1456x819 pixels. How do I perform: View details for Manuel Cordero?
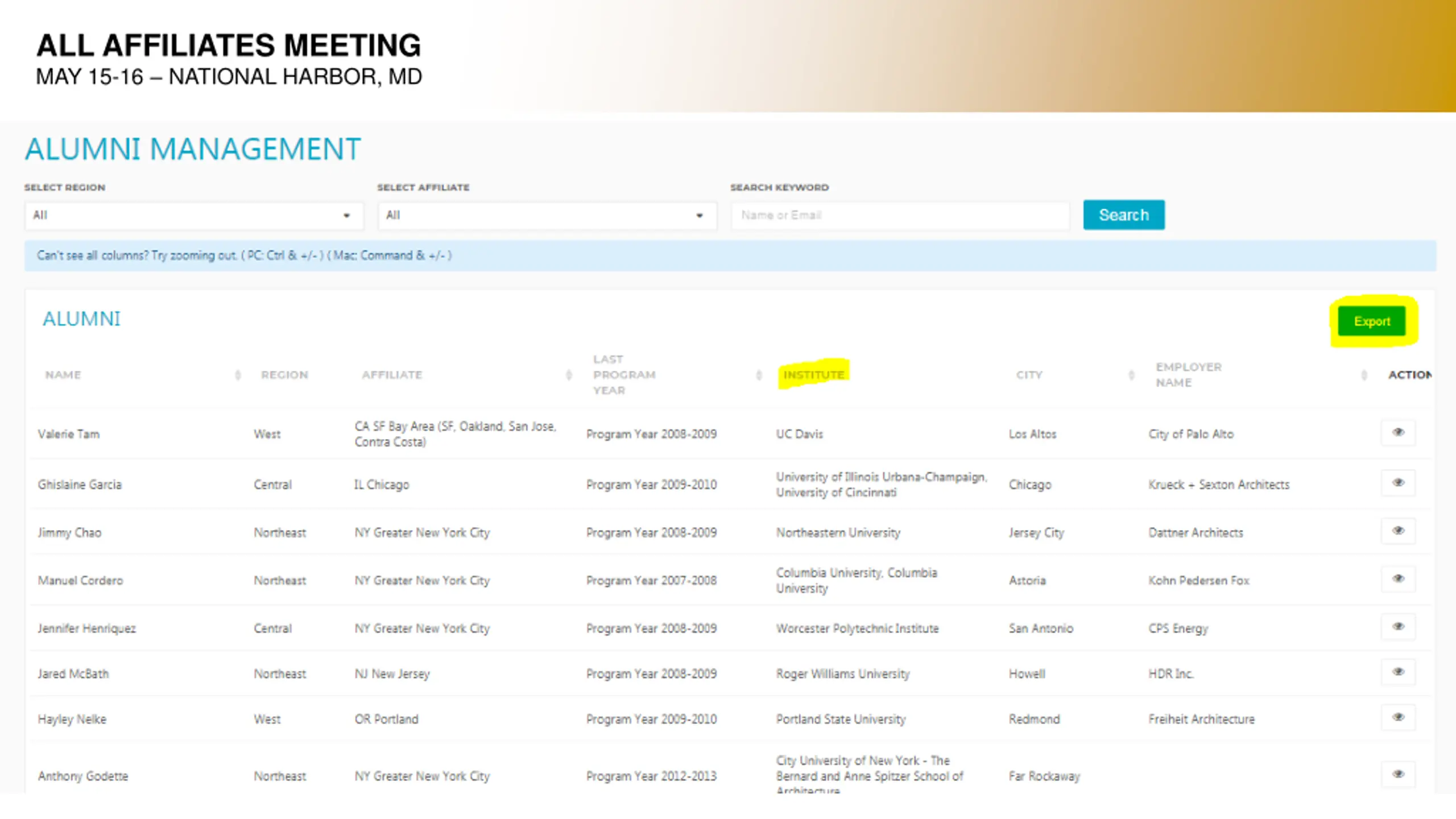(x=1398, y=579)
